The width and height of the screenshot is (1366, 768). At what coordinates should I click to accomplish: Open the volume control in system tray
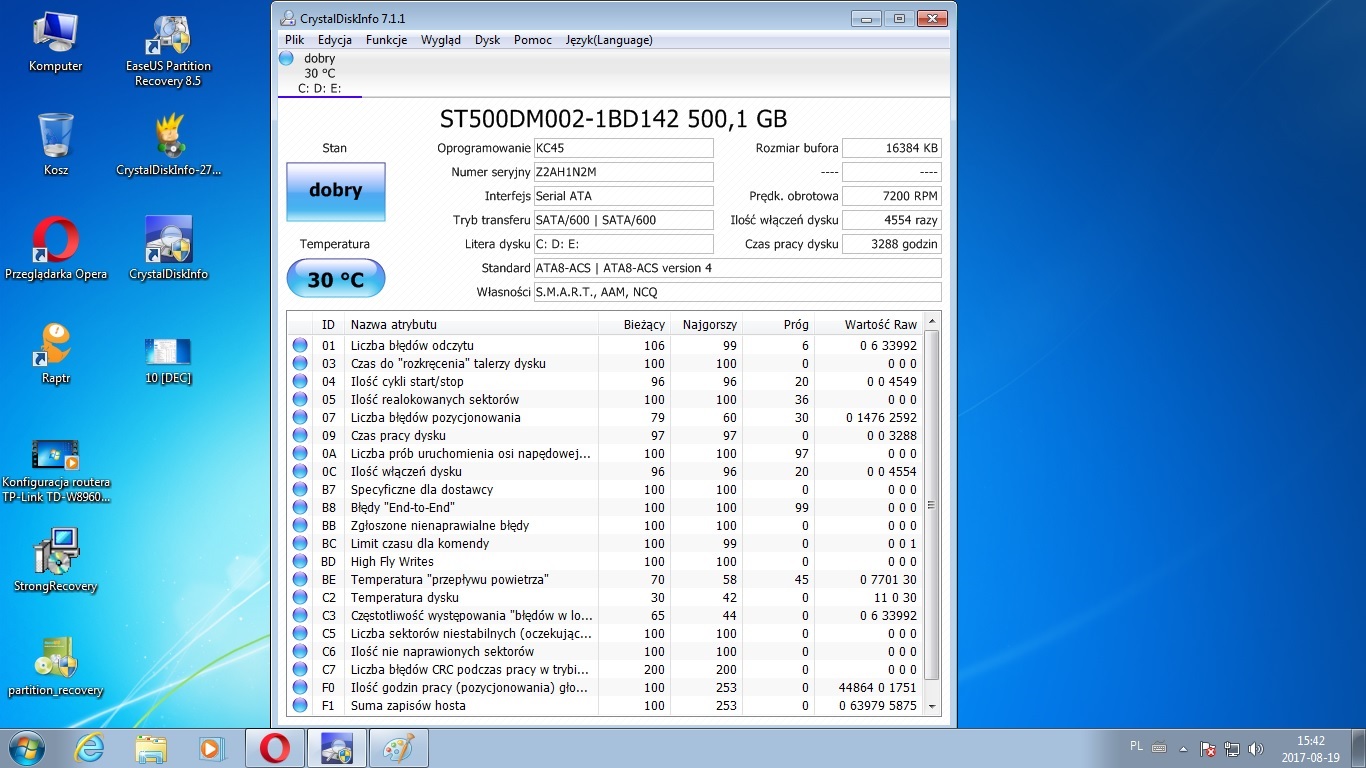[x=1256, y=748]
